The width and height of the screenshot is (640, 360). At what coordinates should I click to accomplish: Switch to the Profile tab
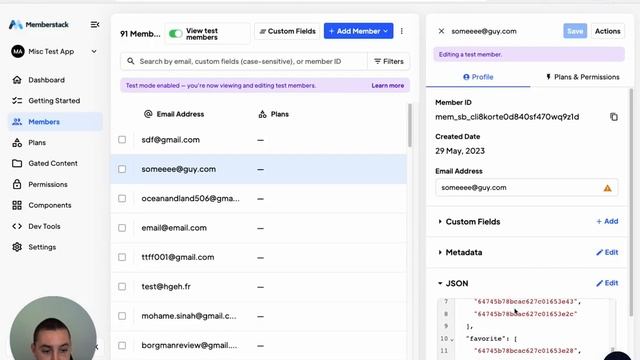[x=478, y=77]
